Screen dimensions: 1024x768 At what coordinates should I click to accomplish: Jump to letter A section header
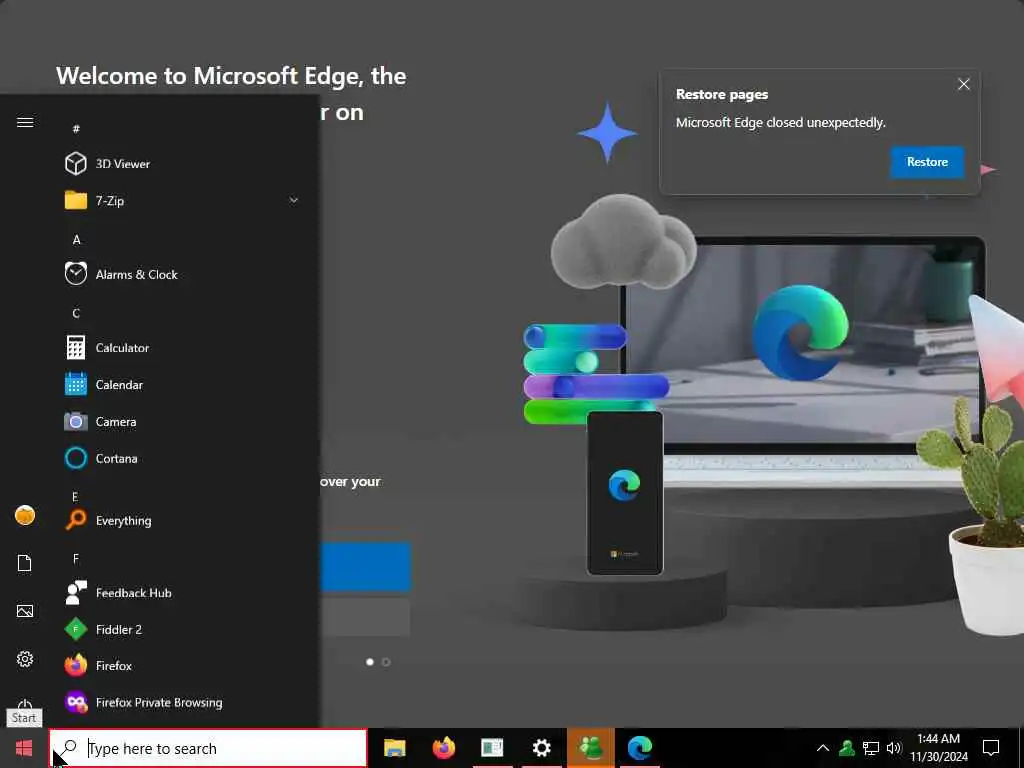pyautogui.click(x=76, y=240)
